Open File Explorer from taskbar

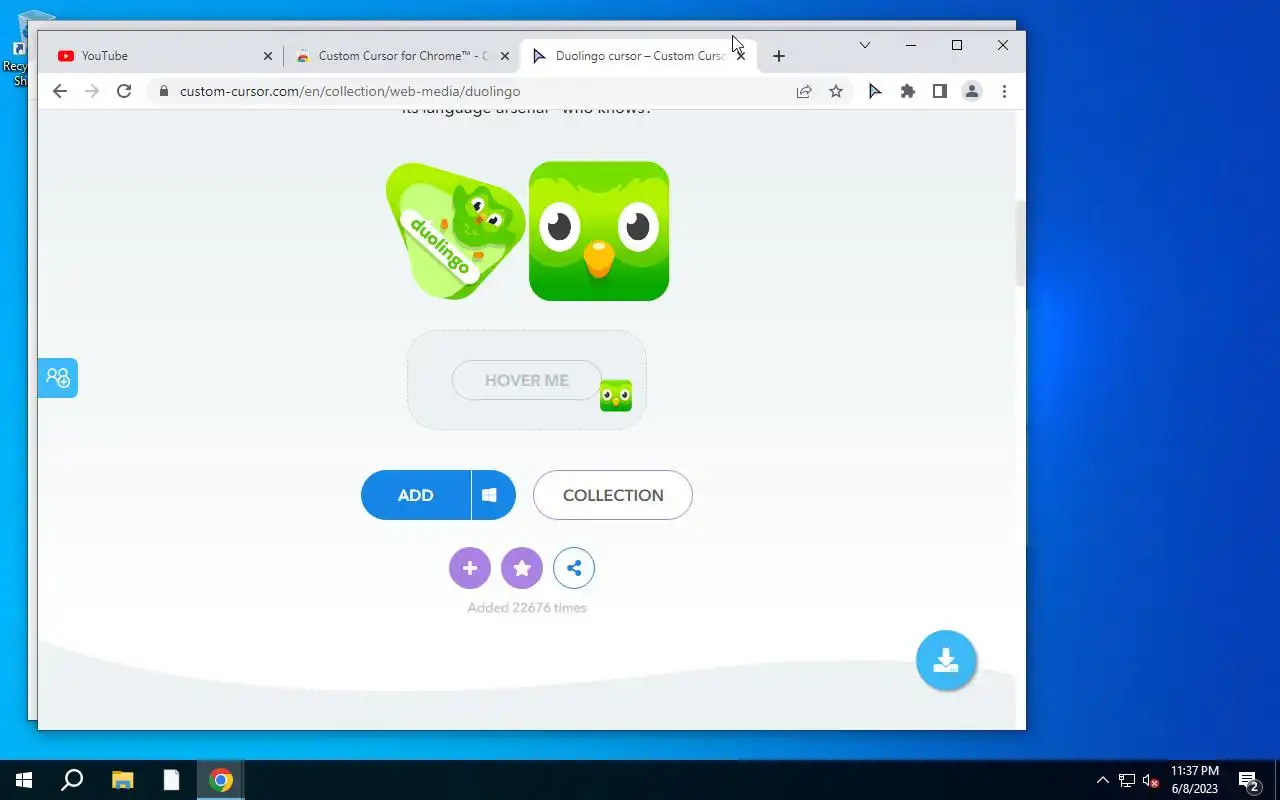(x=122, y=780)
